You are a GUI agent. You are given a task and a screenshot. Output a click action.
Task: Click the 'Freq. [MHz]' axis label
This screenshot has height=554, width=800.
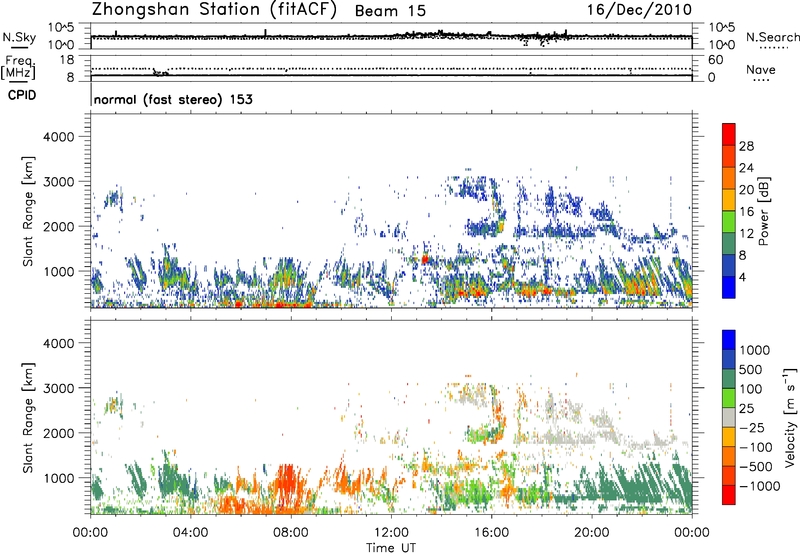pos(18,68)
